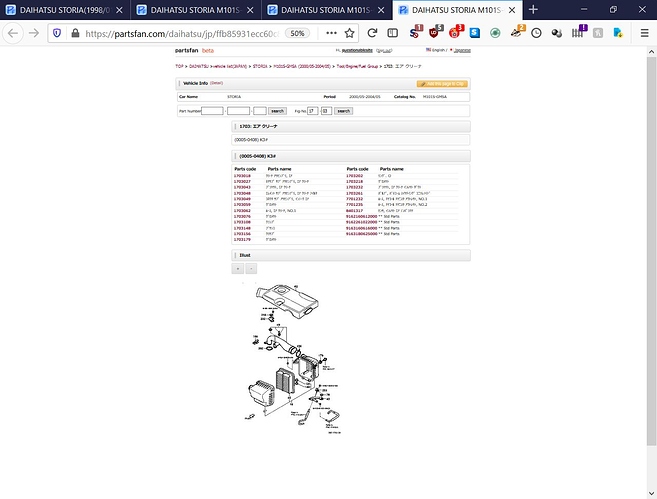Zoom out illustration with the - button
The height and width of the screenshot is (499, 657).
click(x=251, y=269)
